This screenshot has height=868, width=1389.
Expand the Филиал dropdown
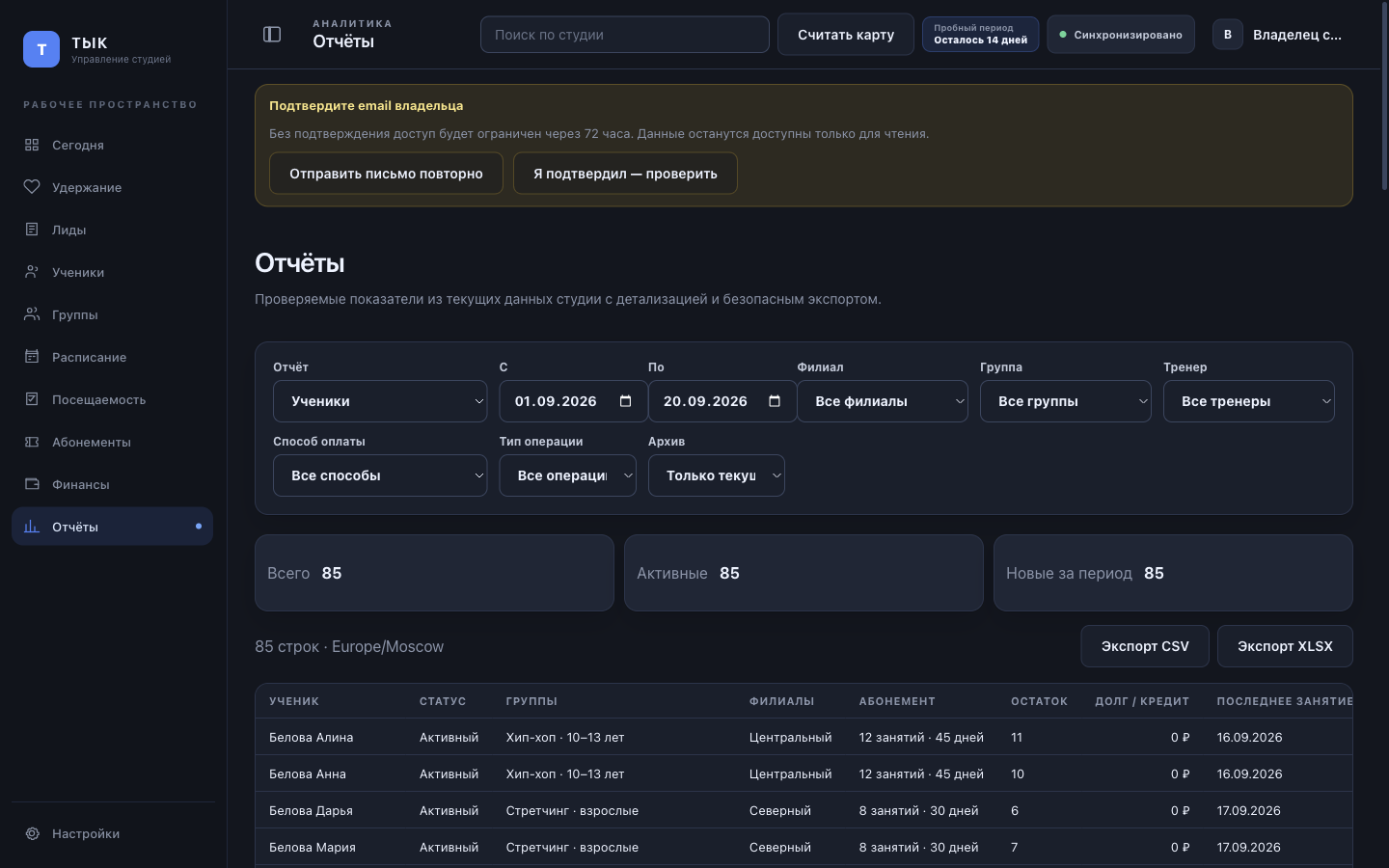[883, 401]
